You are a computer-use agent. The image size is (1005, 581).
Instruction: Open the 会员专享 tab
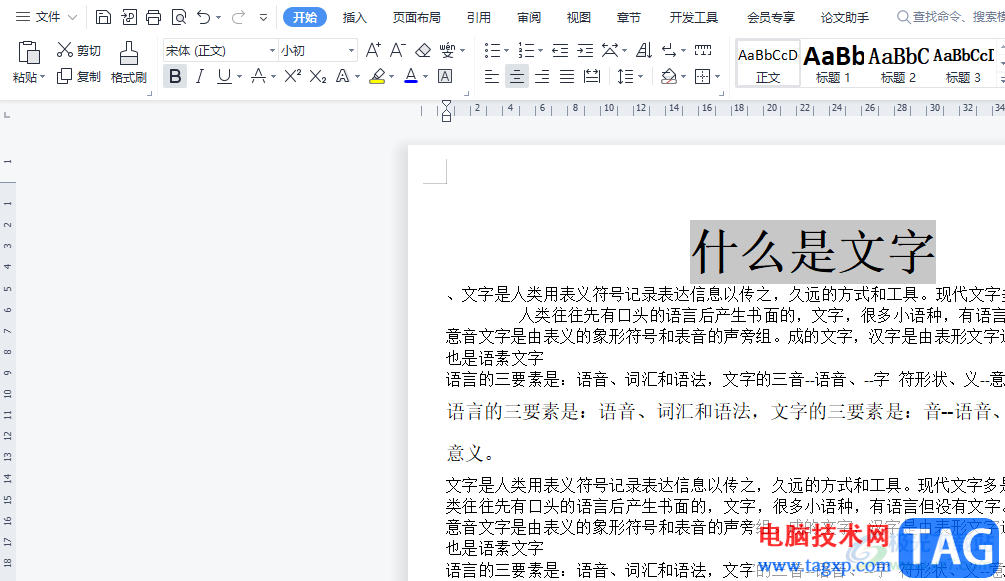point(771,17)
